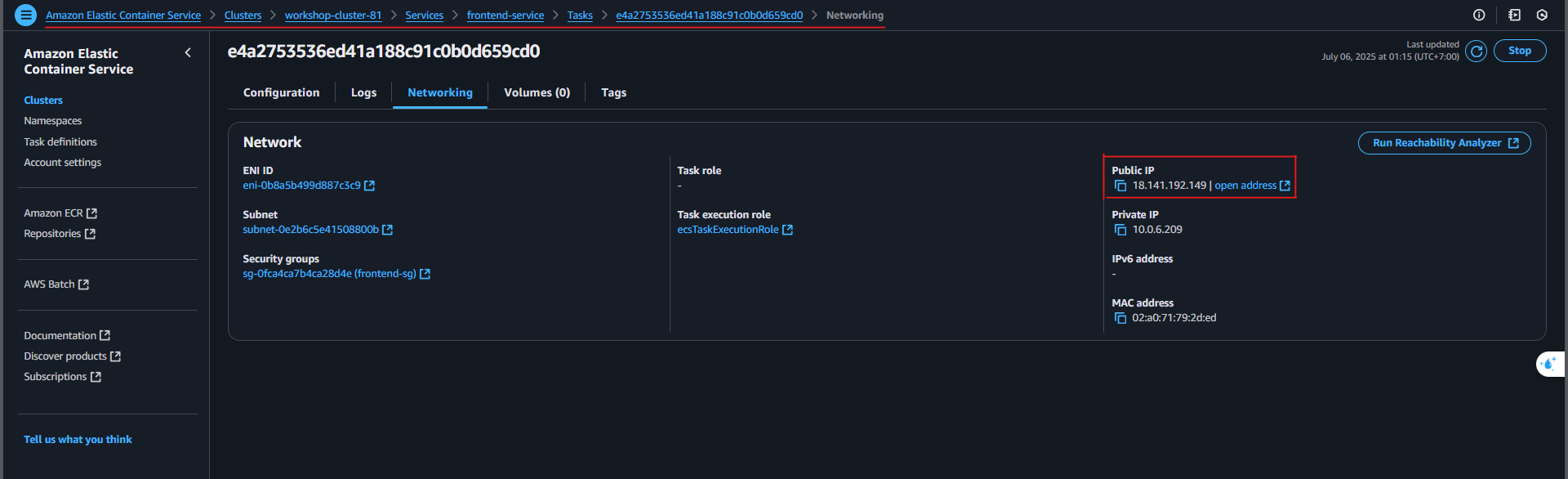Open Discover products sidebar link

[x=65, y=356]
